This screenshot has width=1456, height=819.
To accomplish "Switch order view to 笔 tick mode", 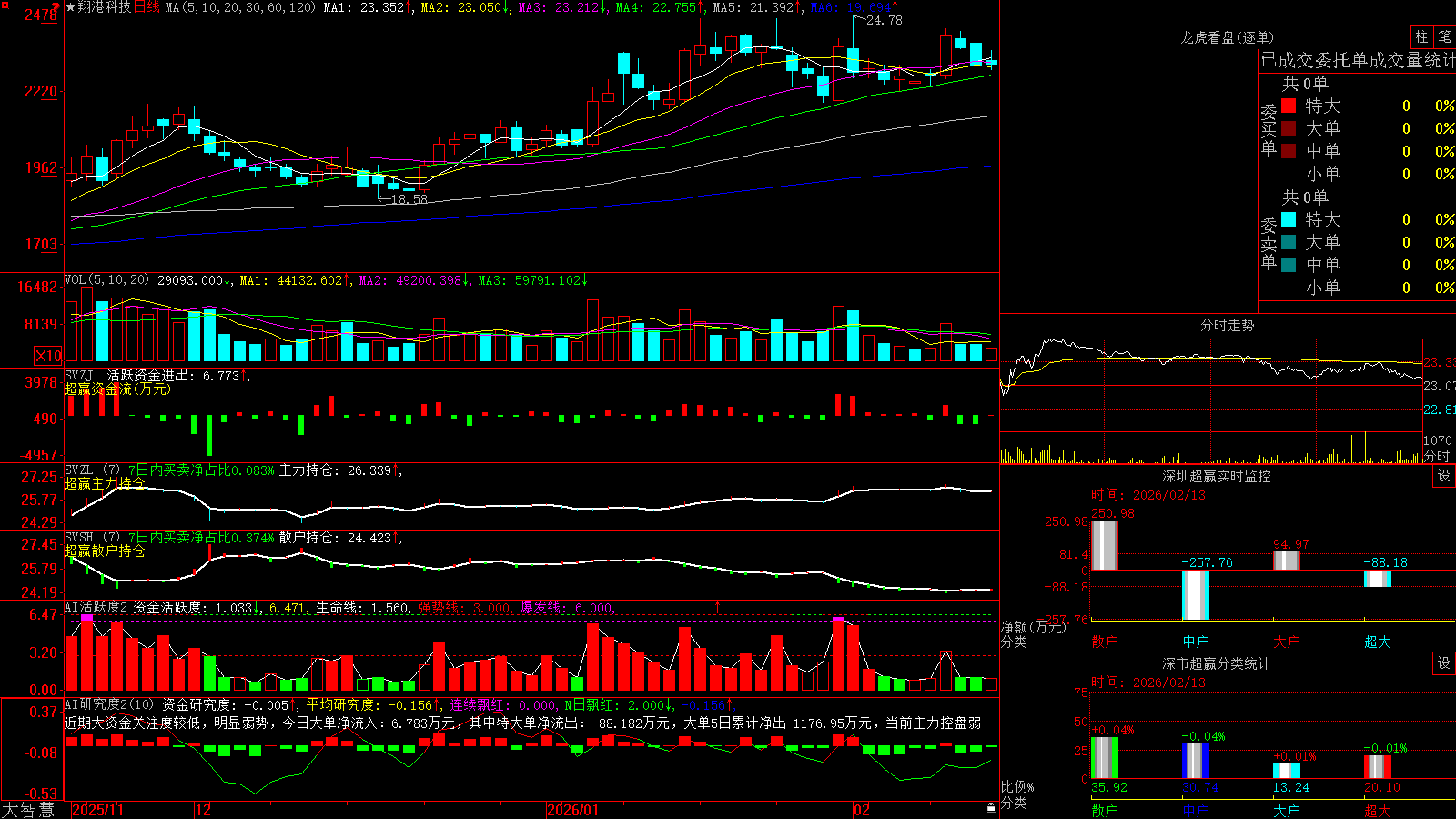I will [1445, 37].
